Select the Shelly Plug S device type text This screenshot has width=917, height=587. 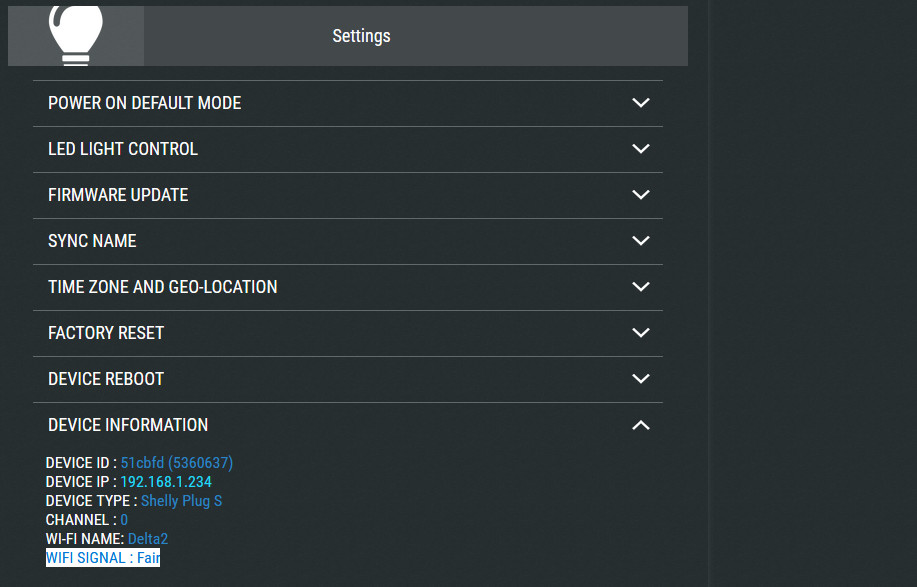[x=181, y=501]
